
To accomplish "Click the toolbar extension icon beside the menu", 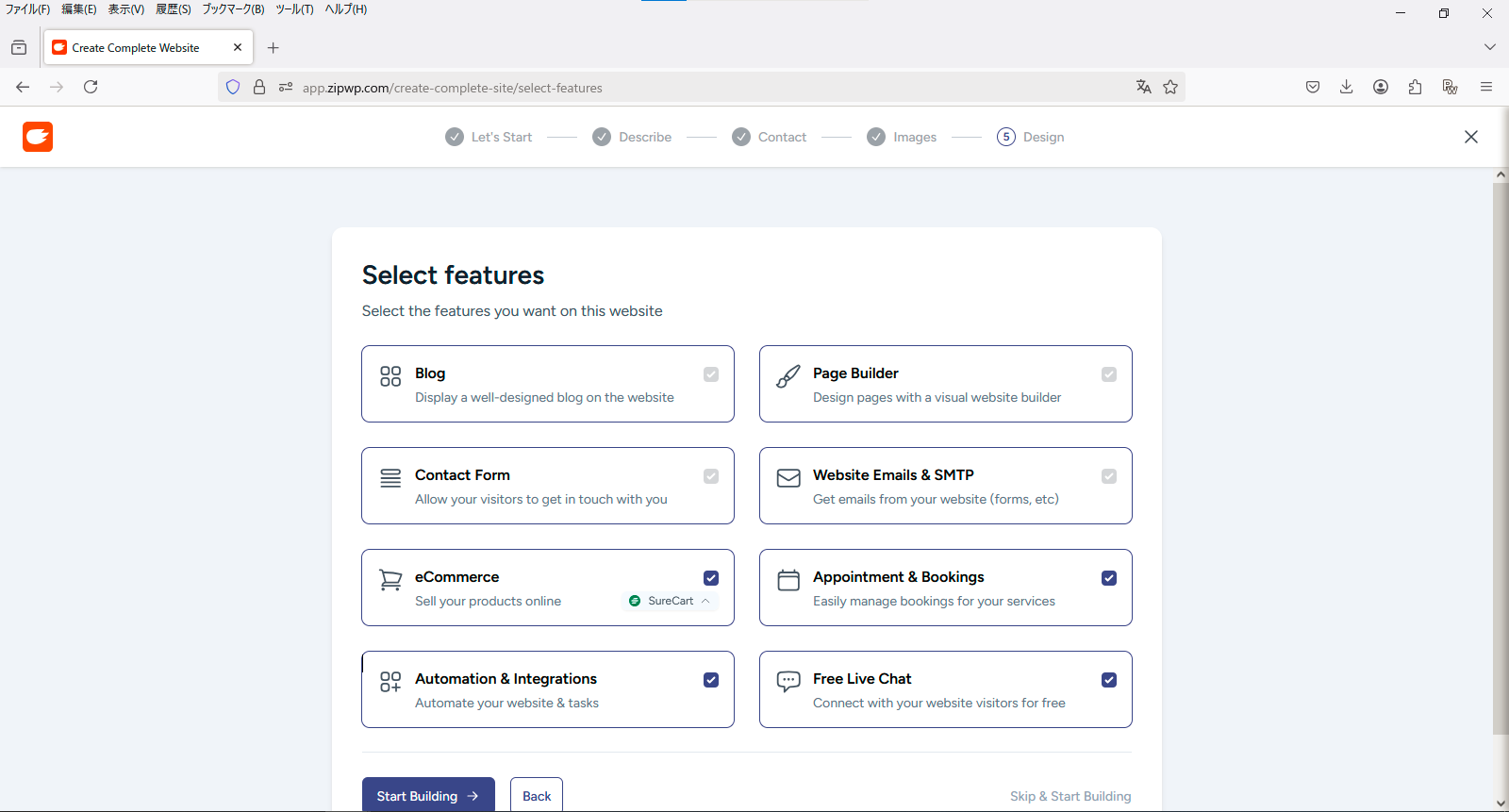I will click(x=1451, y=87).
